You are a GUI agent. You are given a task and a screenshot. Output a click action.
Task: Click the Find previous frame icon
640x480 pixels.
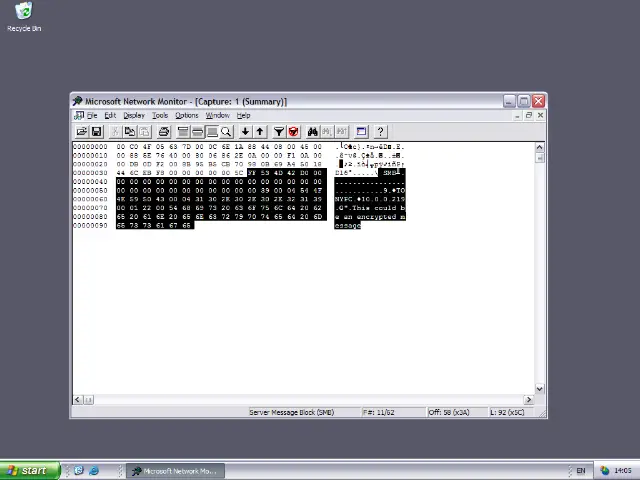(x=342, y=131)
